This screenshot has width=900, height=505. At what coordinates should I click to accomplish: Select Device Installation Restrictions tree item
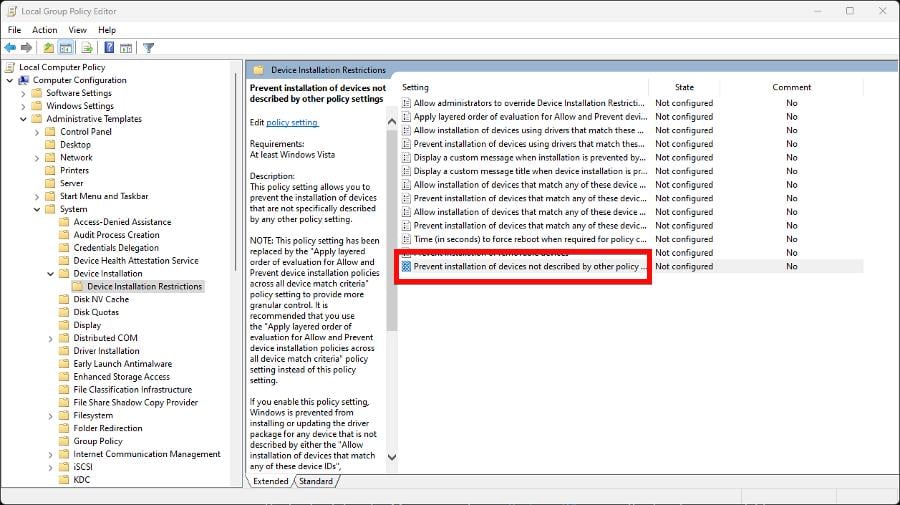[144, 286]
